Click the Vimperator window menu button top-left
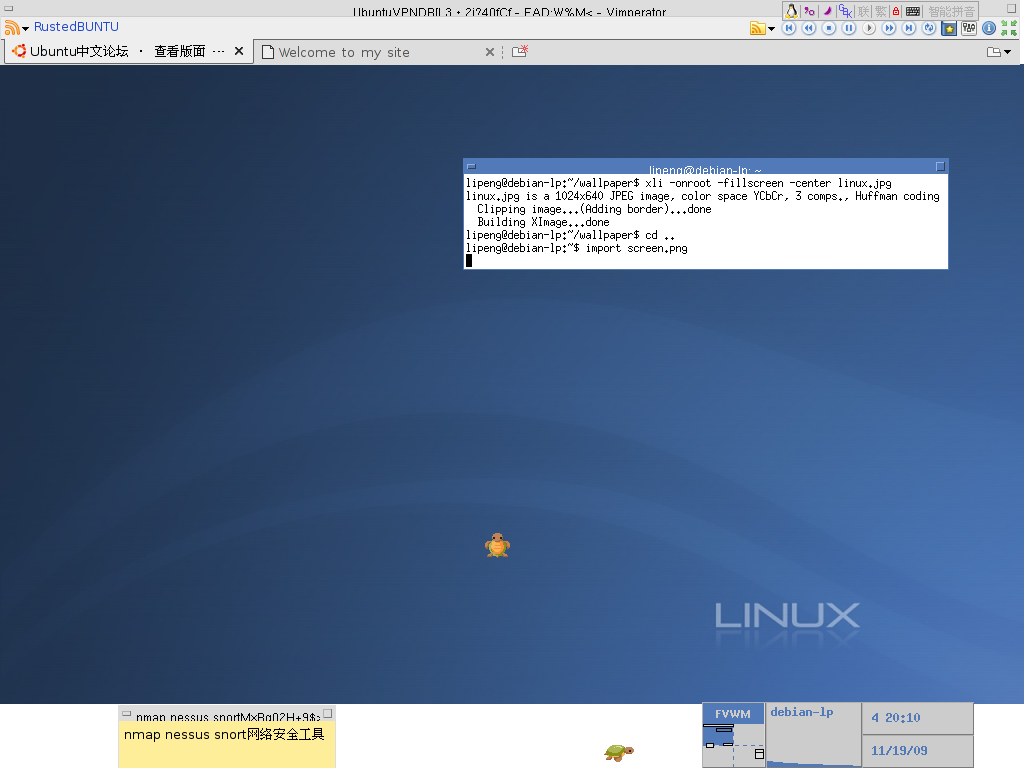This screenshot has width=1024, height=768. [x=8, y=8]
